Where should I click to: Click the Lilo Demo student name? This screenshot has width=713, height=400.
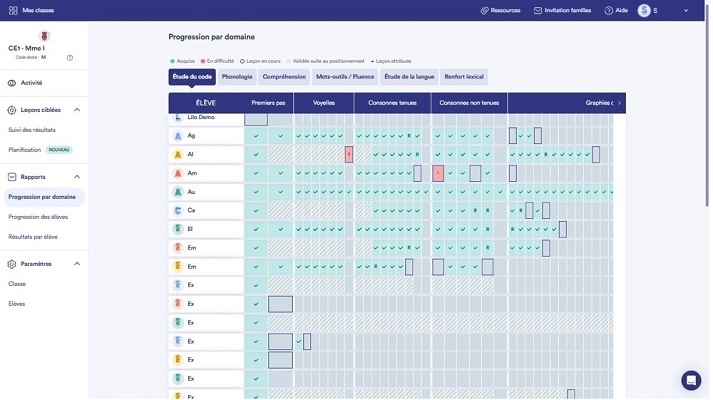201,117
